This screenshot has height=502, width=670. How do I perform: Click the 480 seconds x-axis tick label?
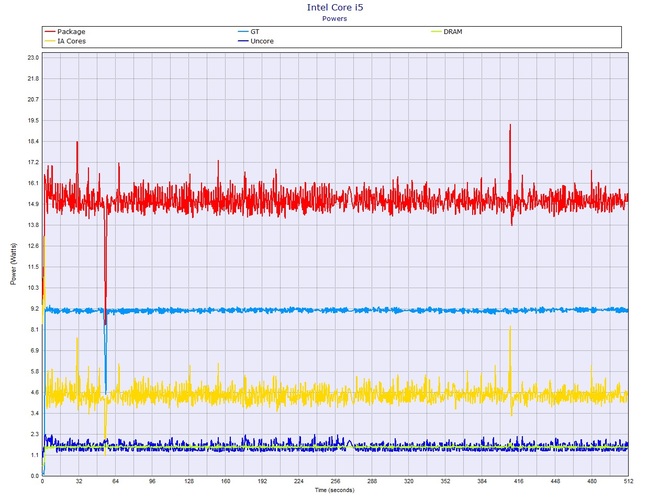[x=592, y=481]
